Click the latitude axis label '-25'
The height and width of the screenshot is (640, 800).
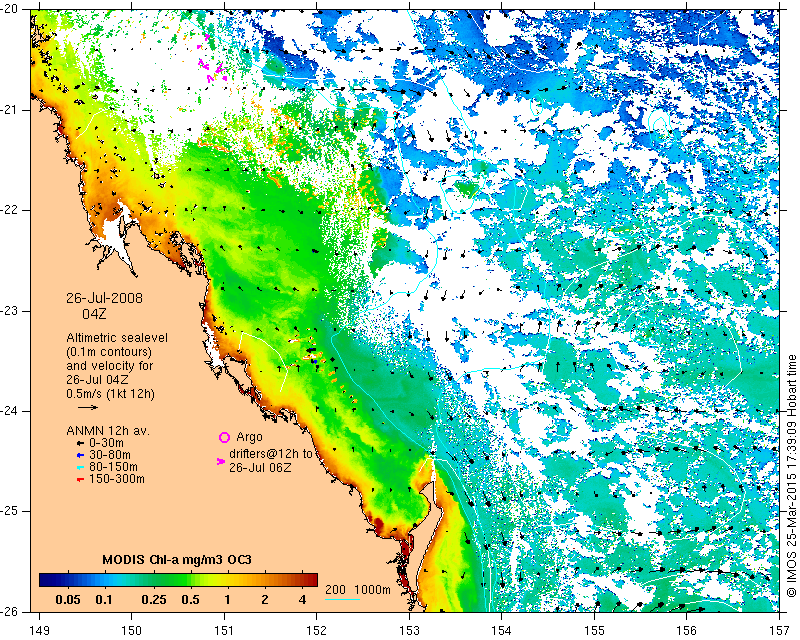[x=10, y=511]
